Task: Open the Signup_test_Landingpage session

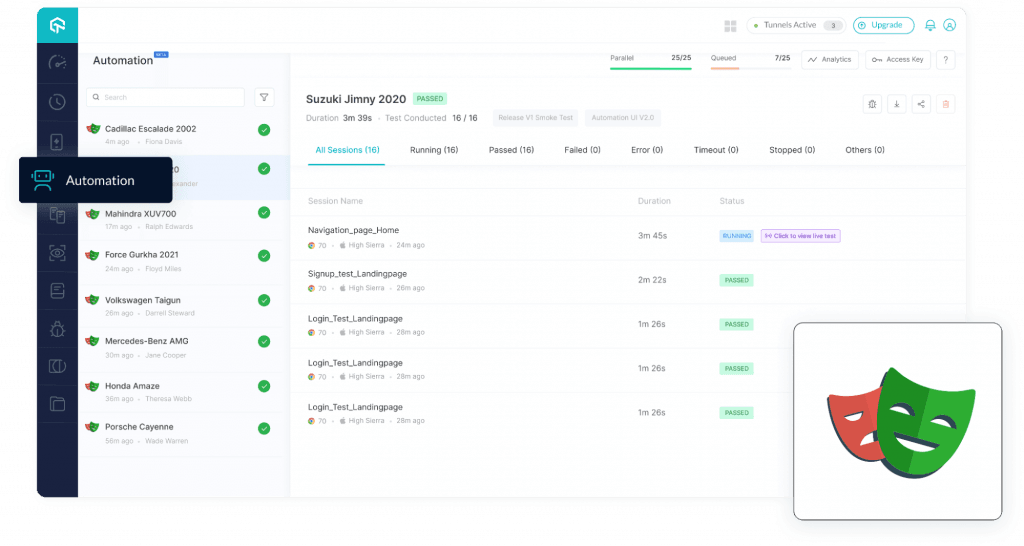Action: 628,281
